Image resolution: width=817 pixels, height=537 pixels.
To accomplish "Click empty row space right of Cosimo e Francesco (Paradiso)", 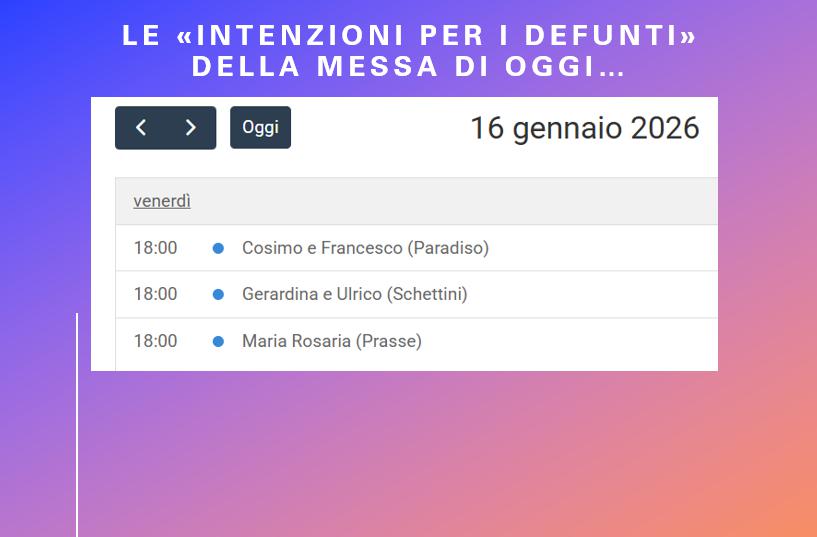I will (600, 248).
